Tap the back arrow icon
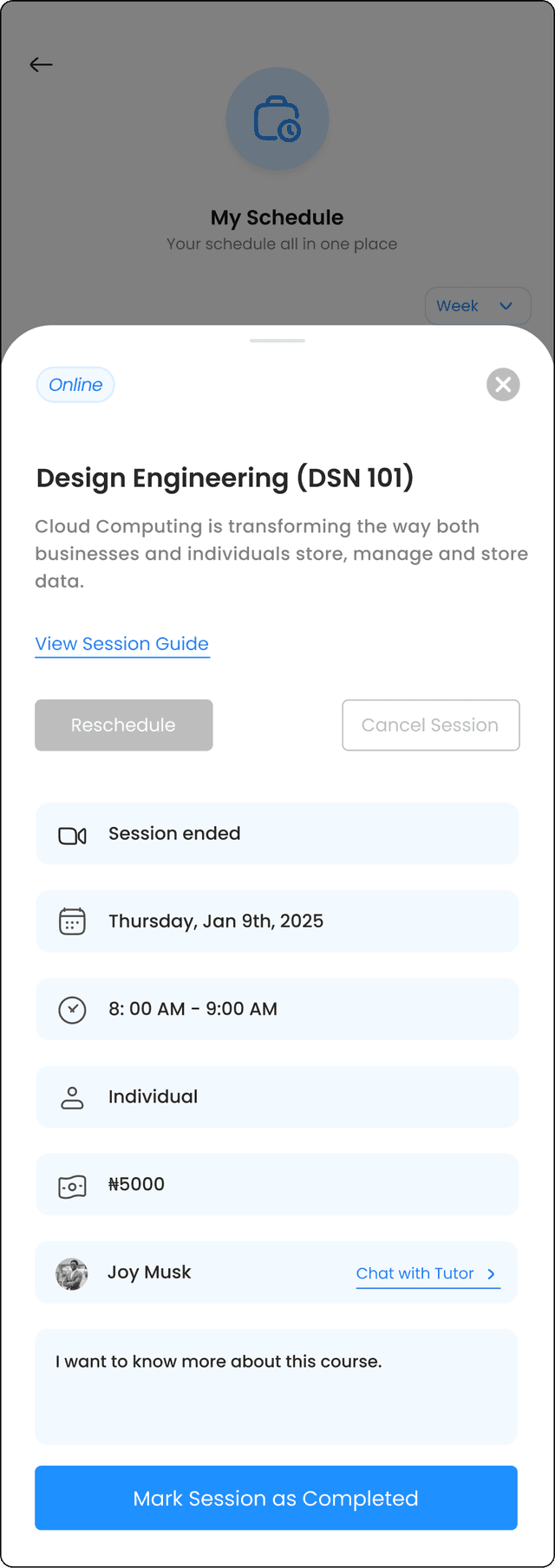Image resolution: width=555 pixels, height=1568 pixels. (x=41, y=65)
